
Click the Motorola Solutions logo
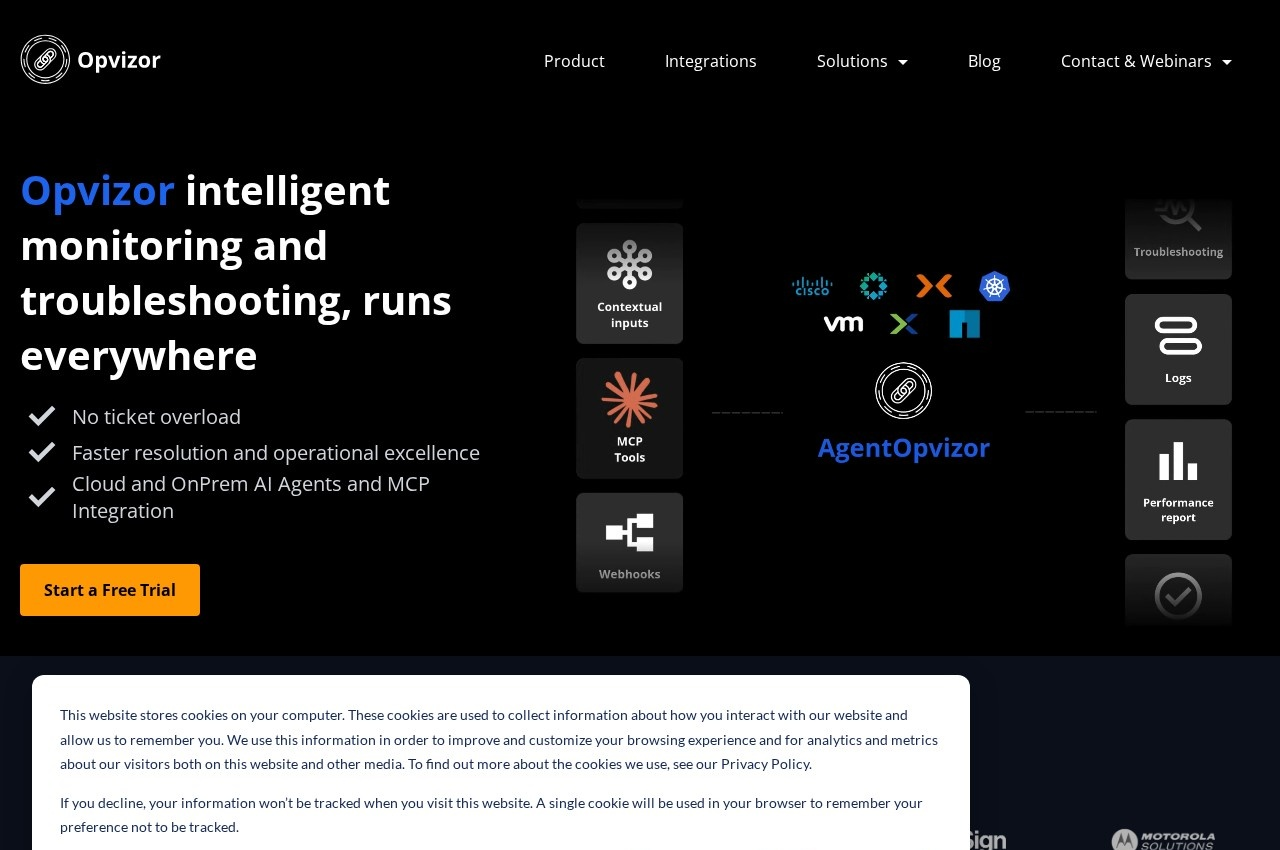[x=1164, y=840]
